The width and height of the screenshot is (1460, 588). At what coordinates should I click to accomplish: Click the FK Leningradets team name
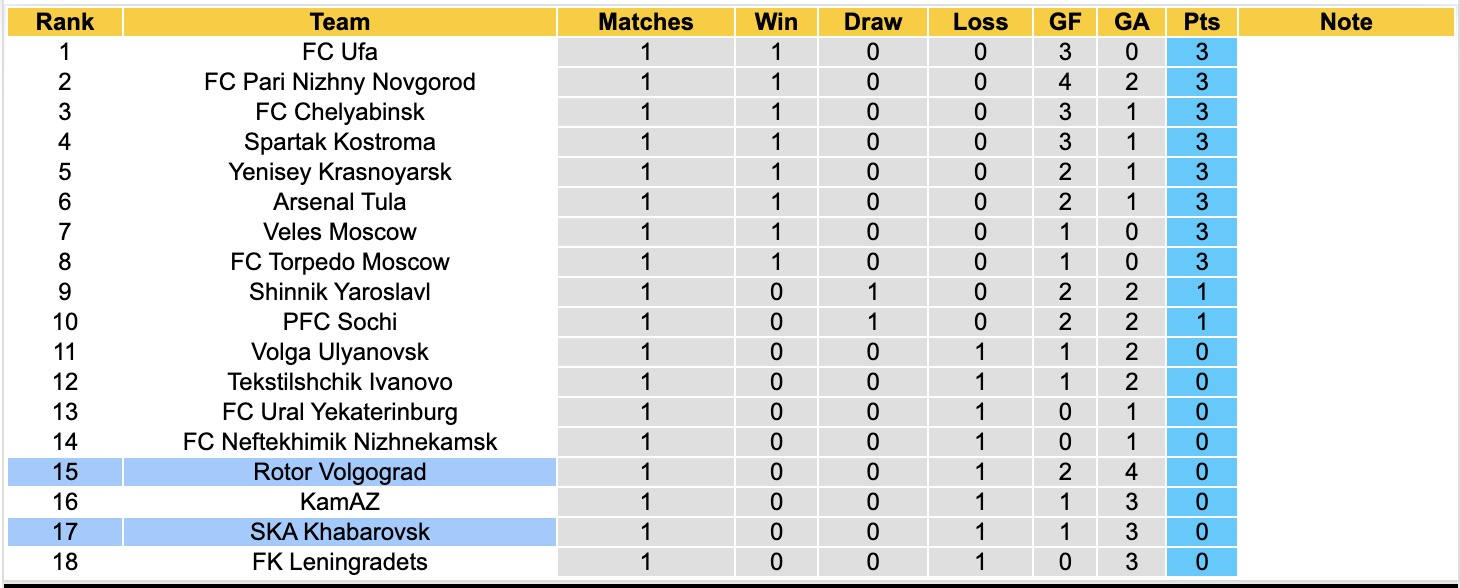coord(340,562)
